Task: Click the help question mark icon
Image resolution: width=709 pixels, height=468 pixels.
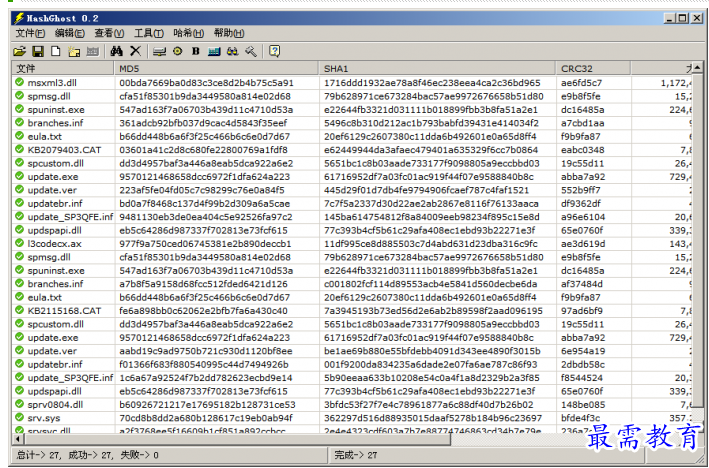Action: pos(274,51)
